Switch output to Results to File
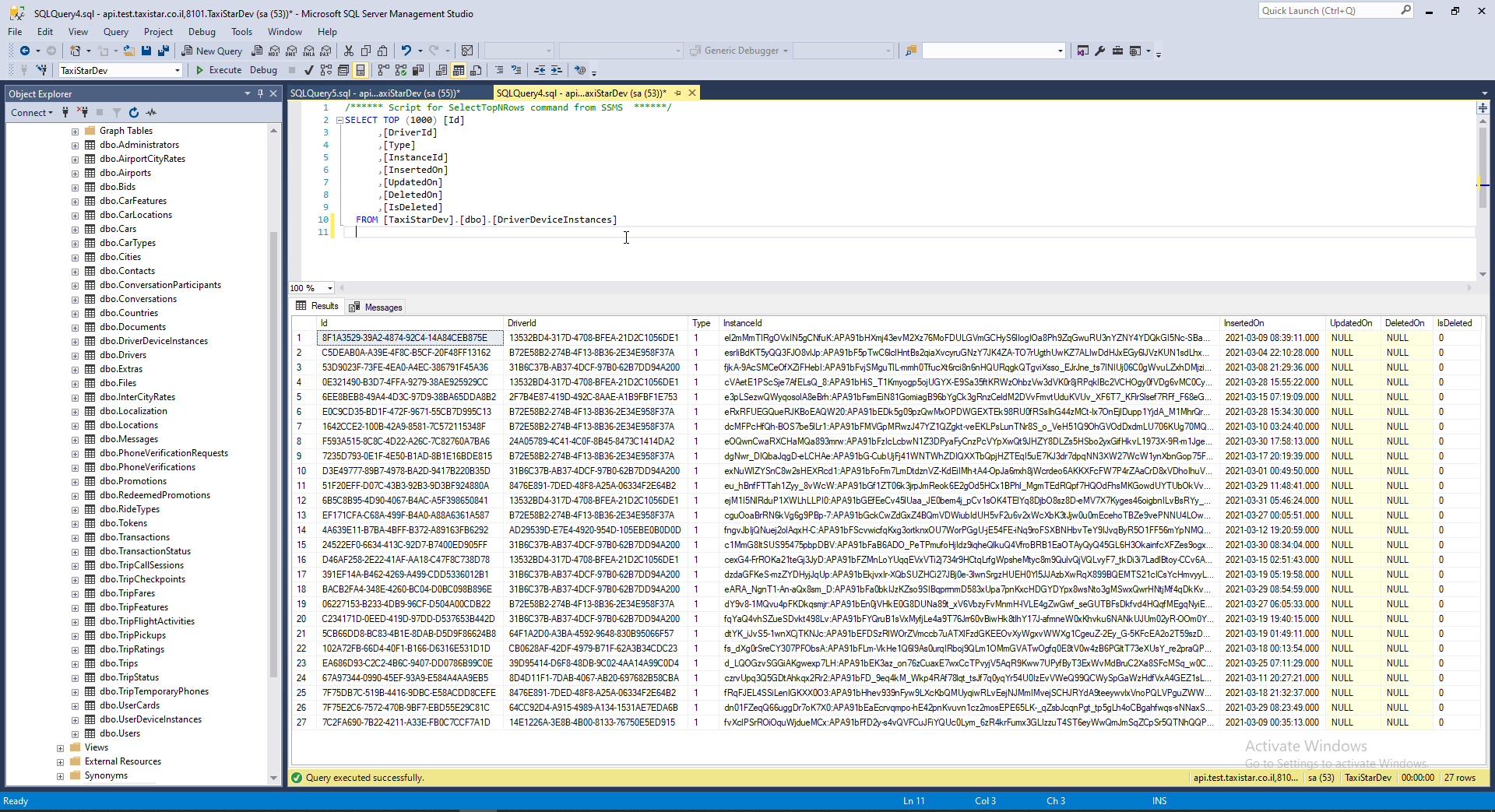Viewport: 1495px width, 812px height. 476,70
